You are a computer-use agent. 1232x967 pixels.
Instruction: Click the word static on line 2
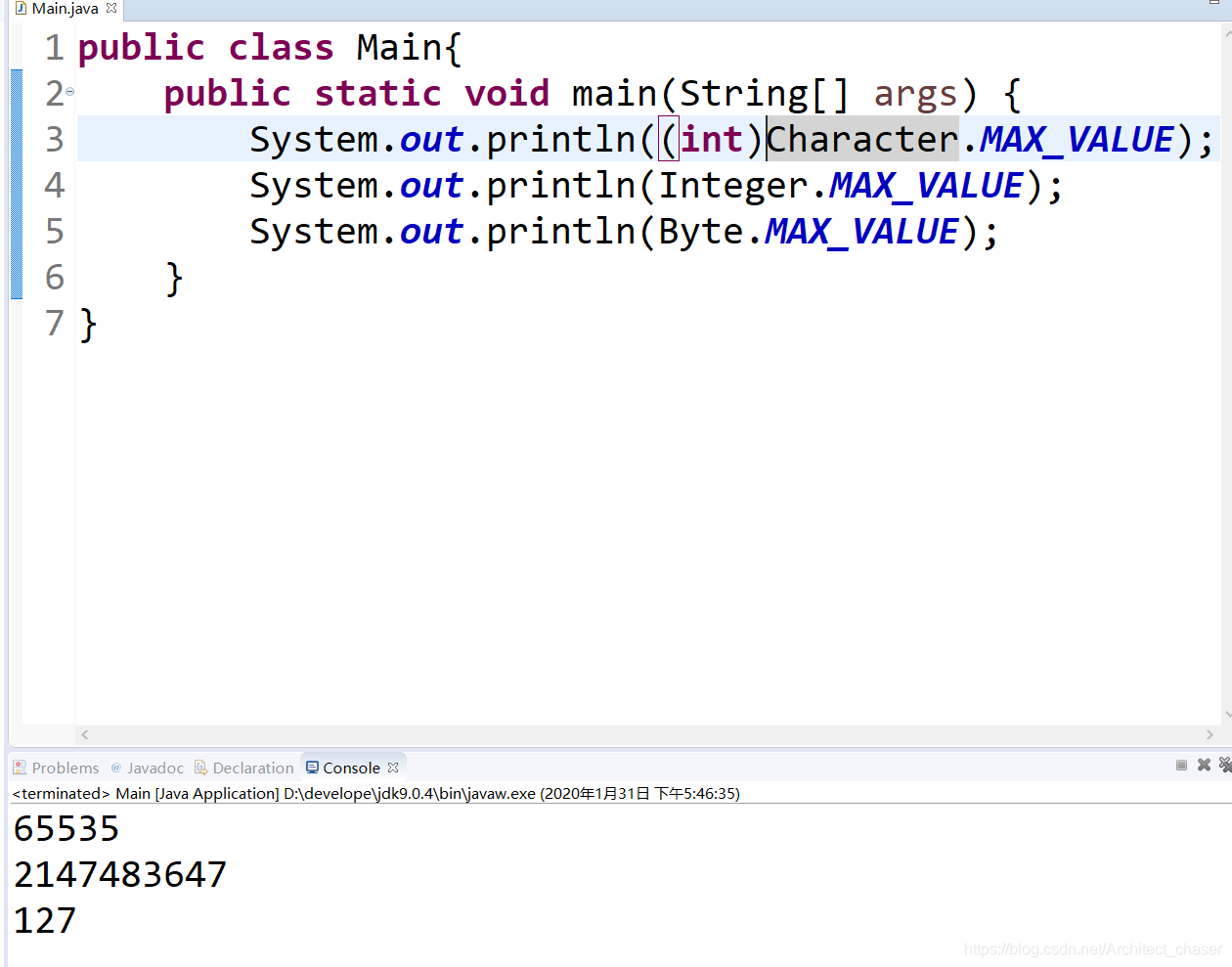point(377,93)
